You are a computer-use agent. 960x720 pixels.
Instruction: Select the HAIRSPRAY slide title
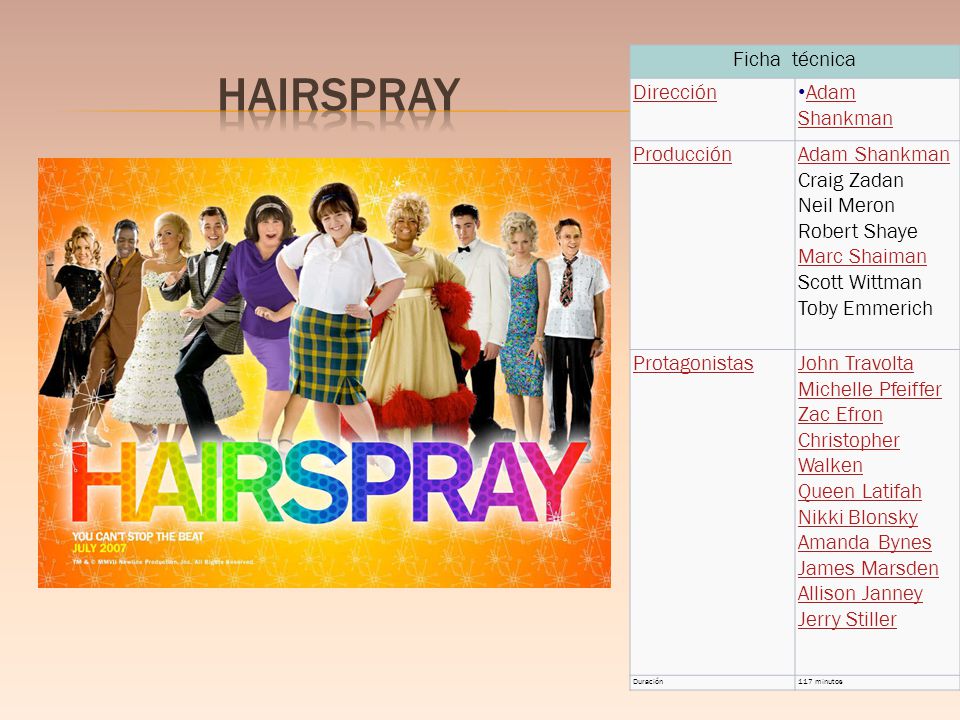tap(339, 95)
